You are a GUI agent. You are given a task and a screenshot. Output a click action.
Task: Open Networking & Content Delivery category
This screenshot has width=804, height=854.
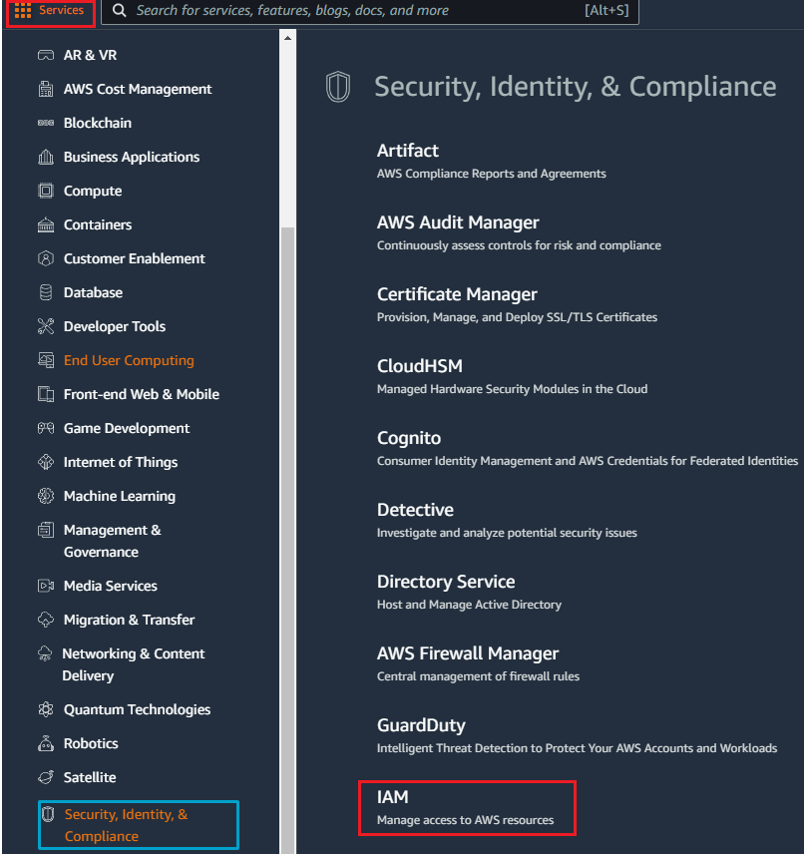tap(133, 664)
